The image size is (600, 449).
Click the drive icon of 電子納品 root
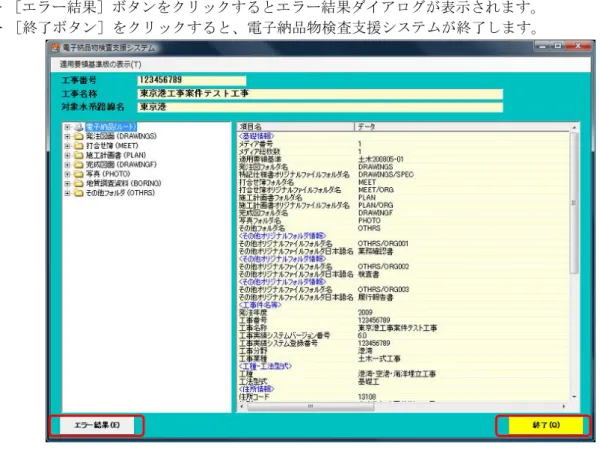(x=78, y=127)
